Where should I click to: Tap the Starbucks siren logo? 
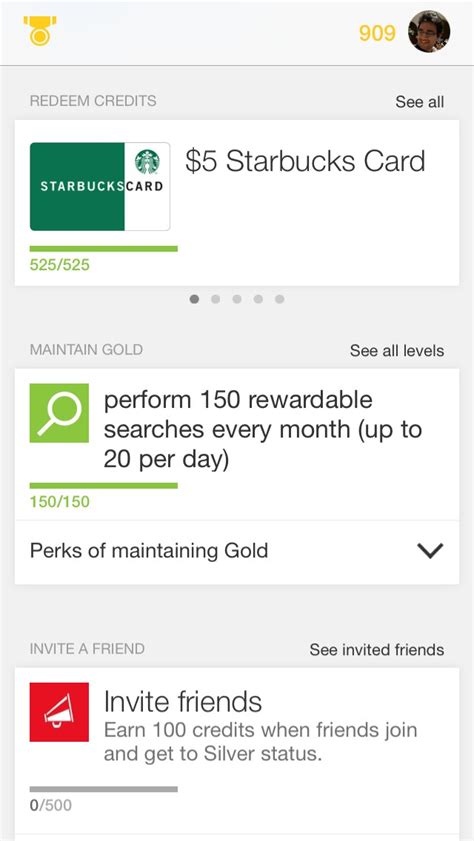(x=147, y=162)
